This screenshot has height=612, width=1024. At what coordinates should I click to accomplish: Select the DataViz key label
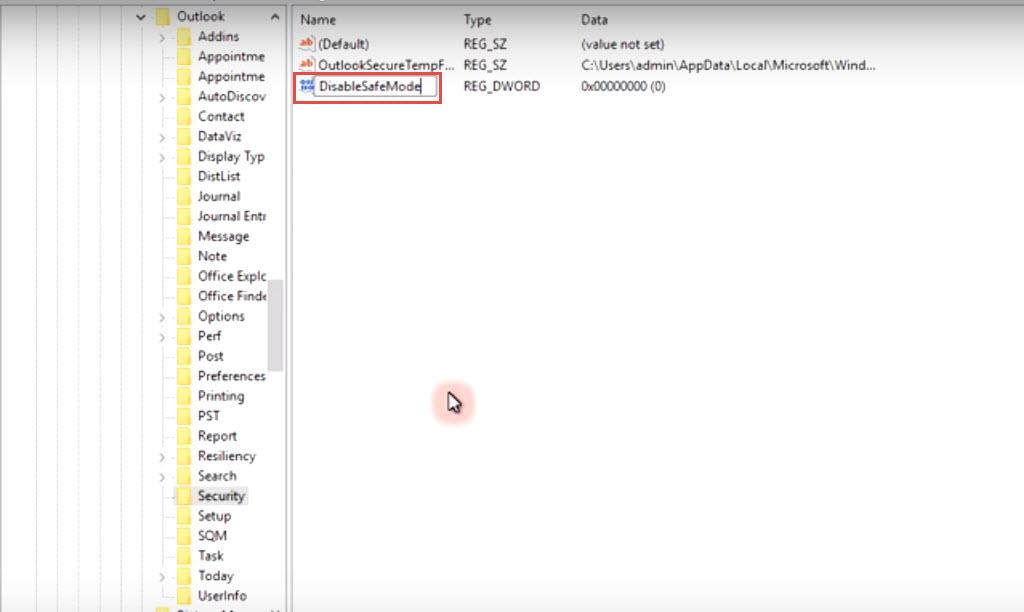coord(219,137)
